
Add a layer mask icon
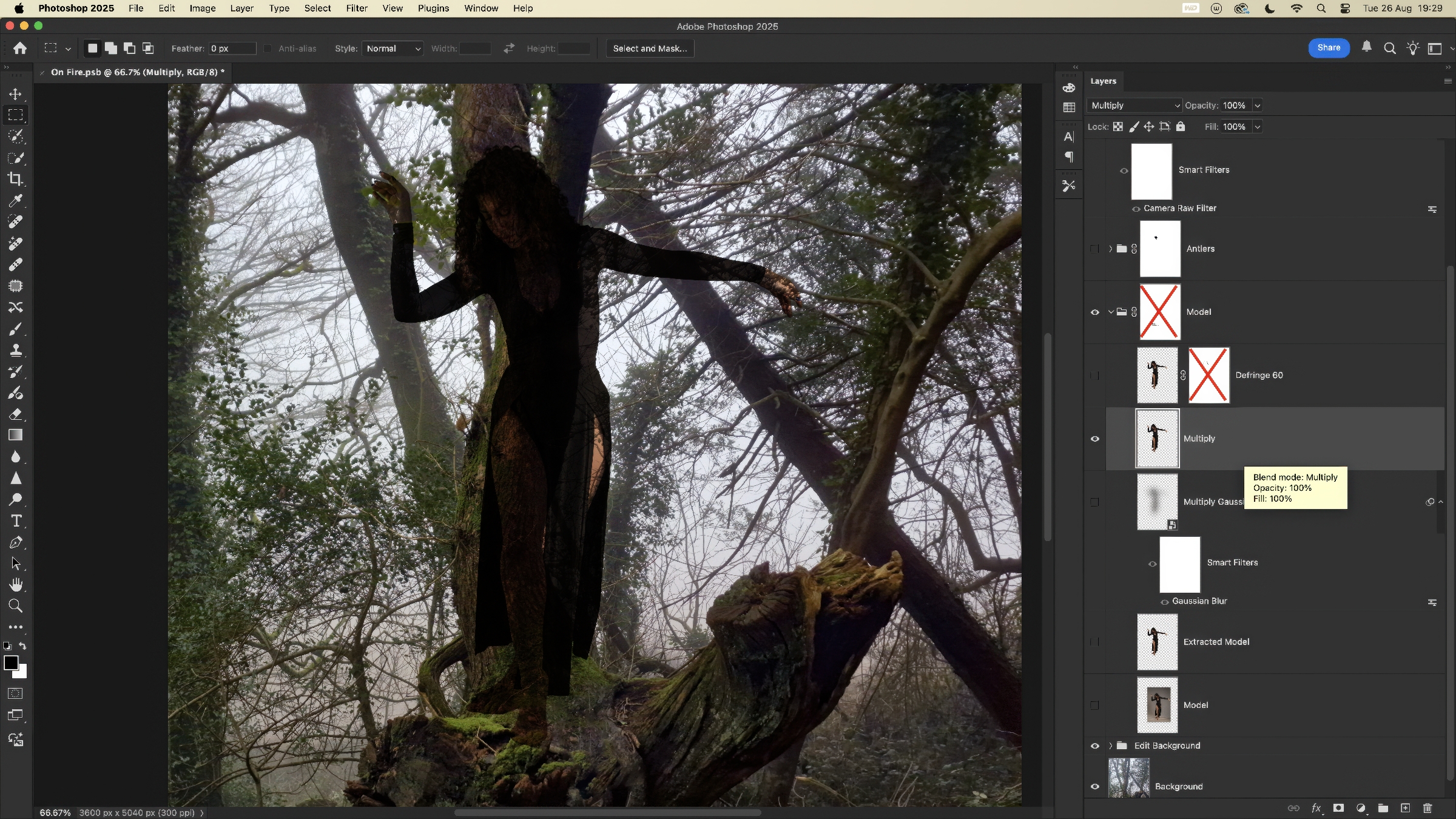pos(1338,808)
